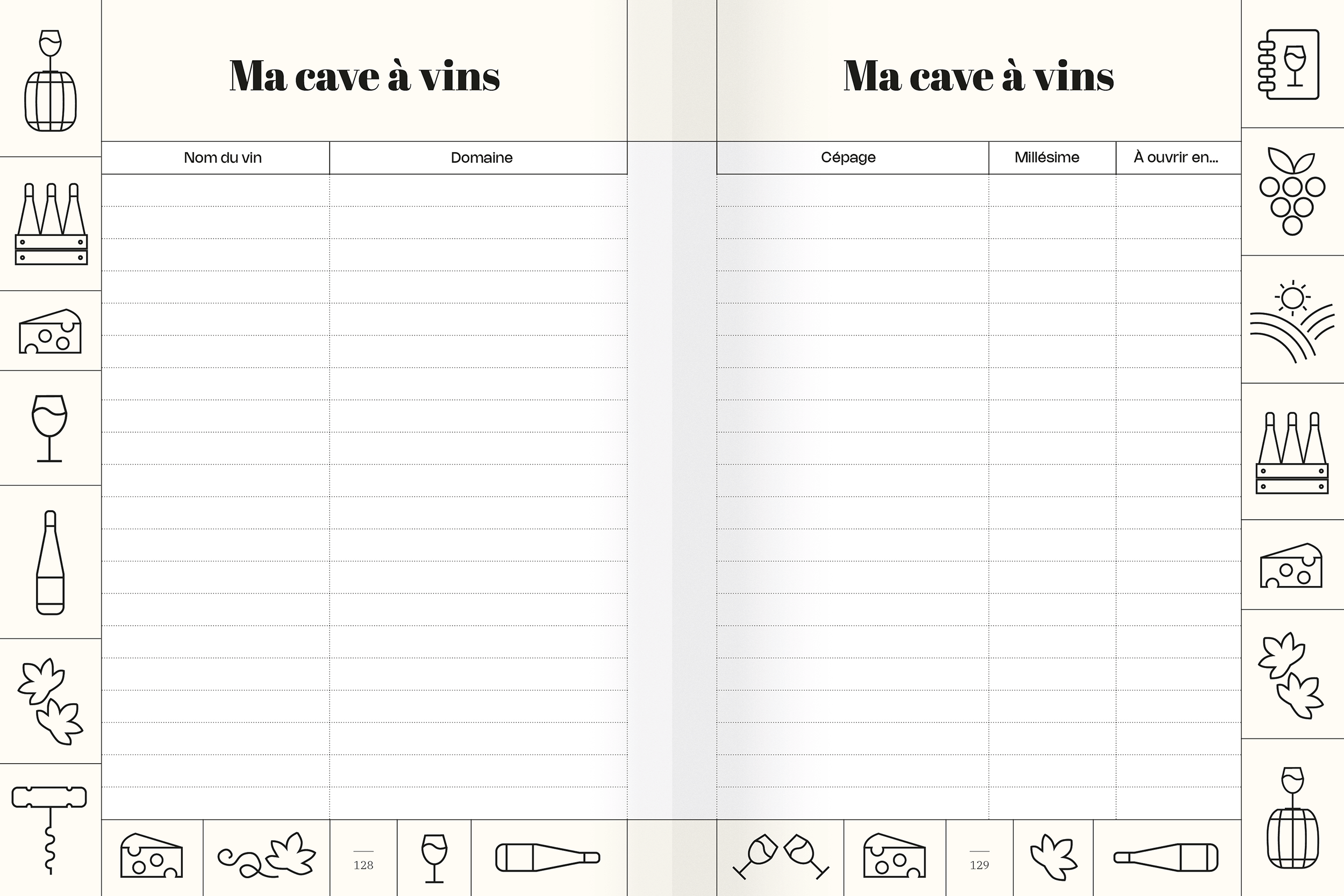Select the lying bottle icon on page 128 footer
Image resolution: width=1344 pixels, height=896 pixels.
coord(548,857)
